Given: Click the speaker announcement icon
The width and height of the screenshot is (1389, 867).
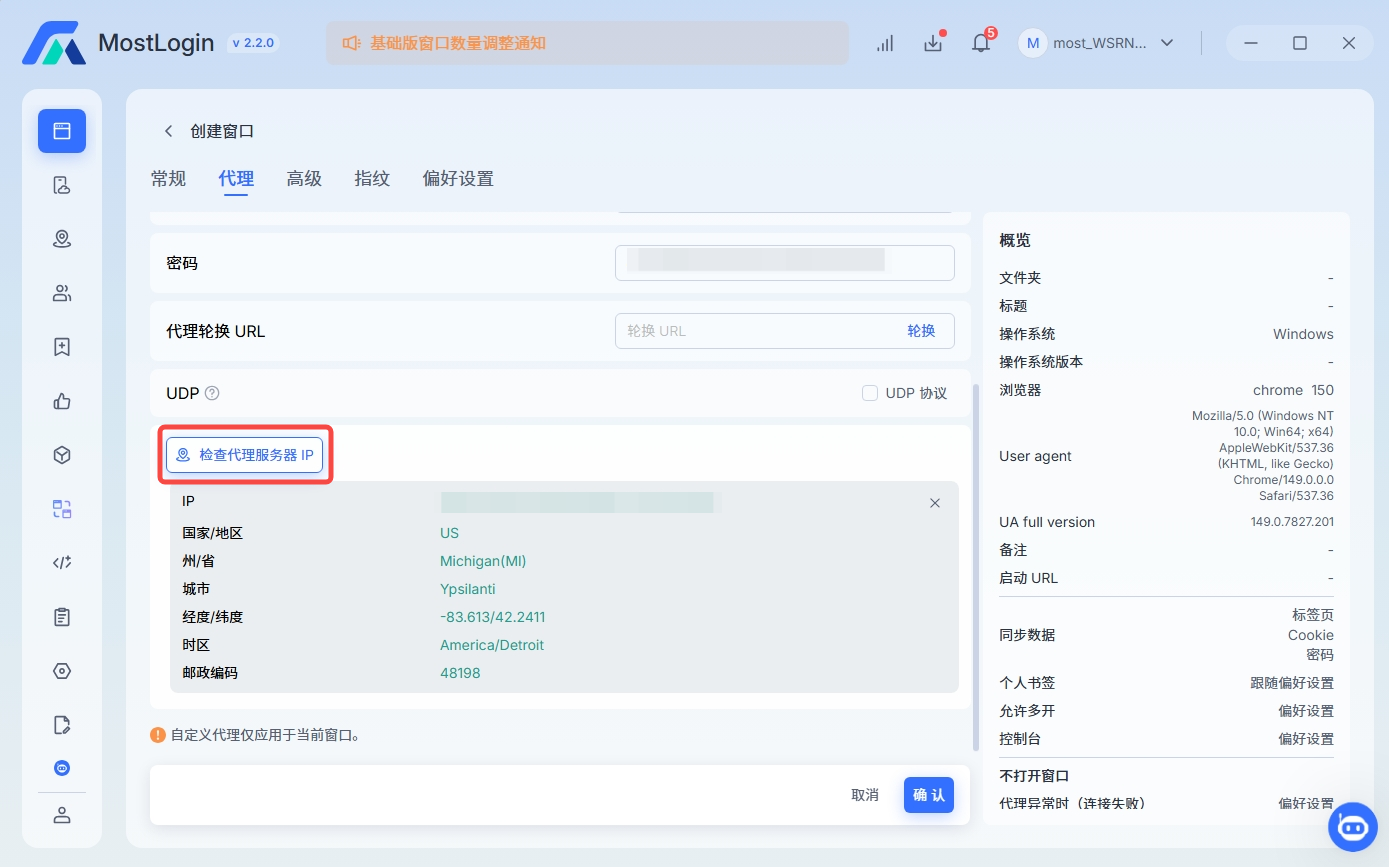Looking at the screenshot, I should (x=351, y=43).
